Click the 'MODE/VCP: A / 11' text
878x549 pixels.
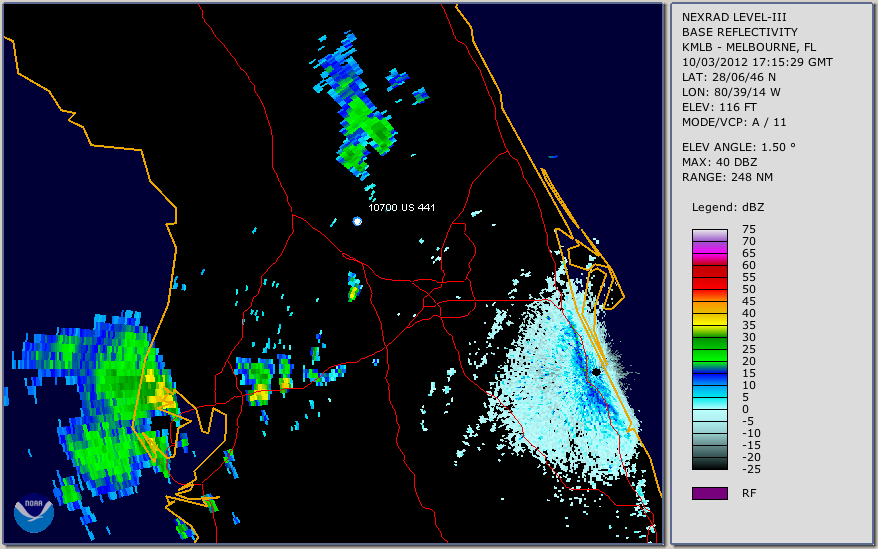734,122
